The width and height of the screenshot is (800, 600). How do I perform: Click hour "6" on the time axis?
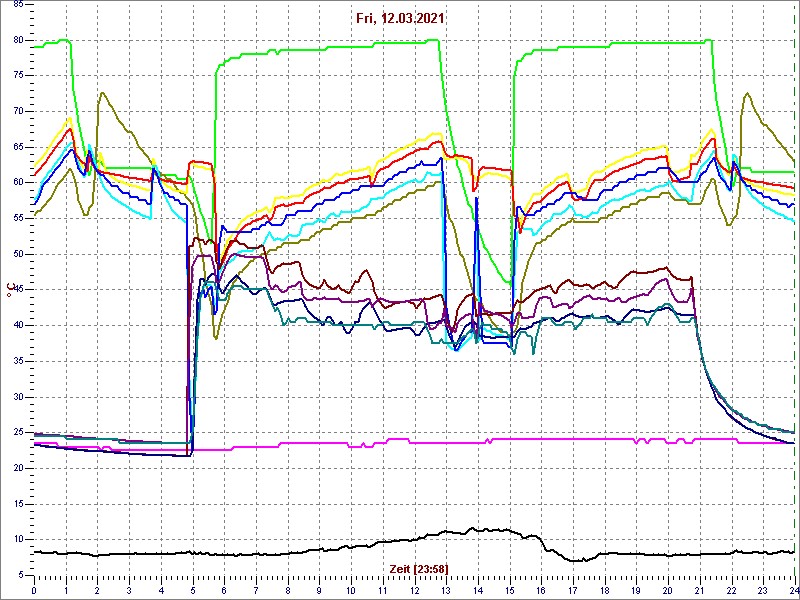point(224,590)
